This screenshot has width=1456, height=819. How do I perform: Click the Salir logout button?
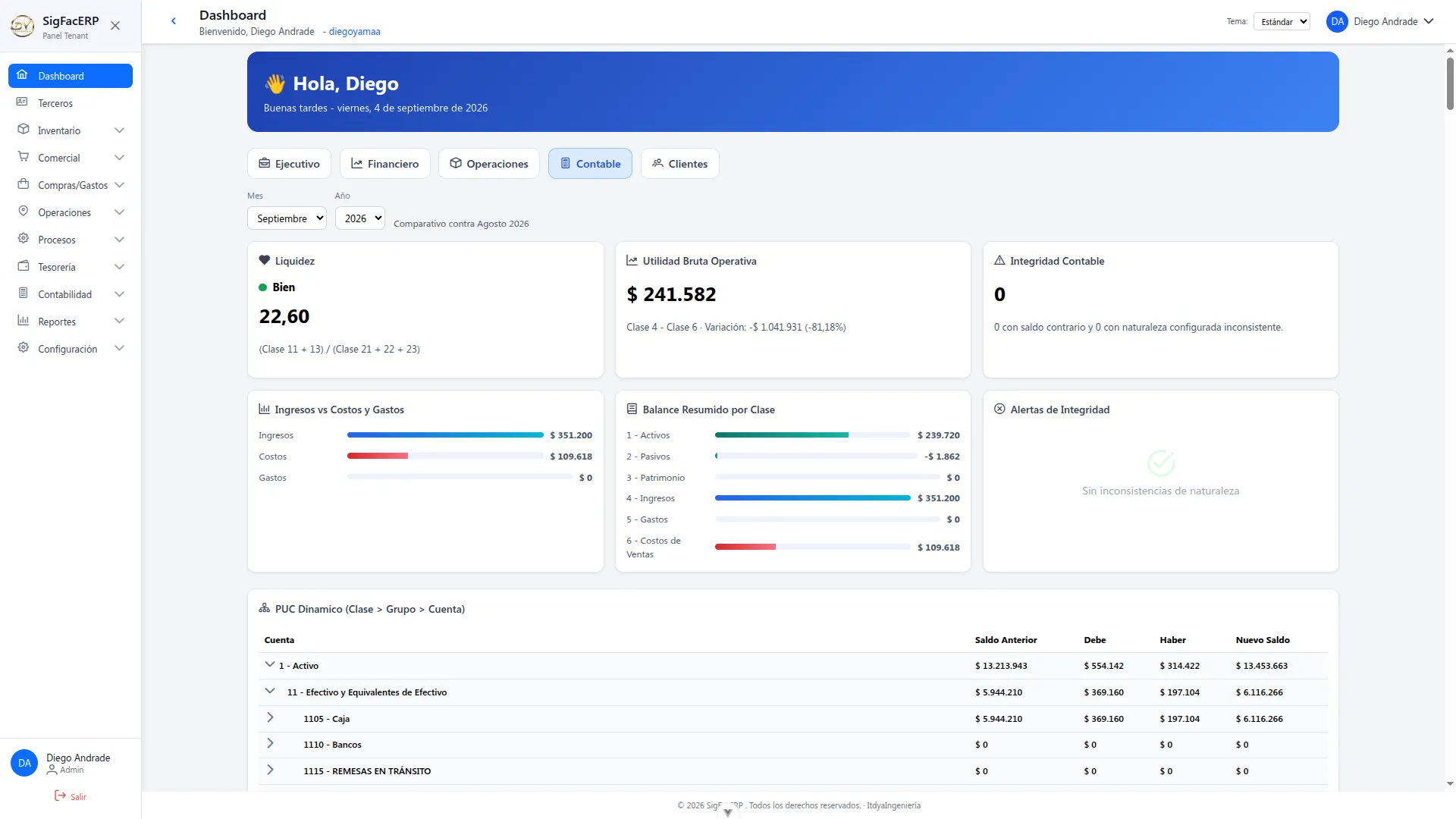pyautogui.click(x=71, y=796)
